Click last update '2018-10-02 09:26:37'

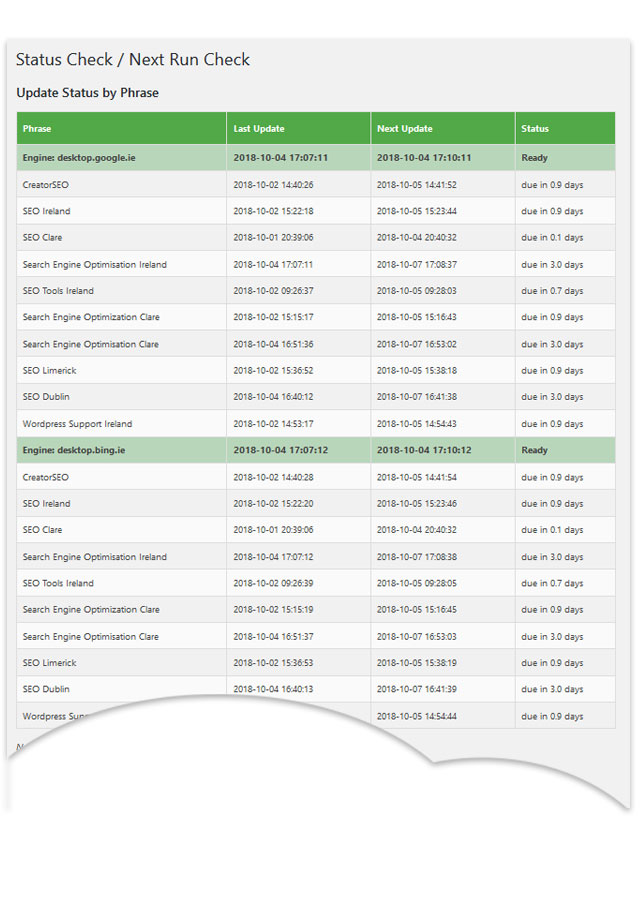[273, 291]
